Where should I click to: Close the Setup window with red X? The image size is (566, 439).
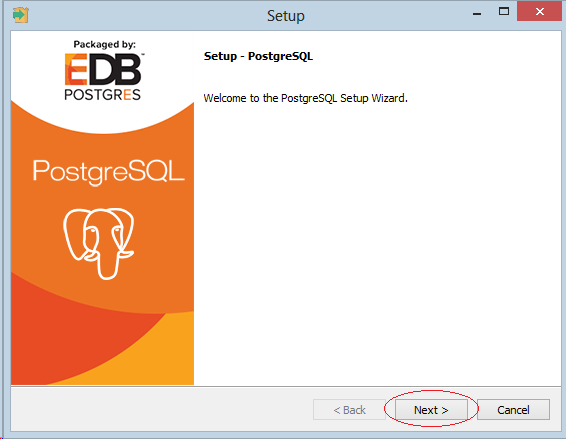click(x=540, y=12)
